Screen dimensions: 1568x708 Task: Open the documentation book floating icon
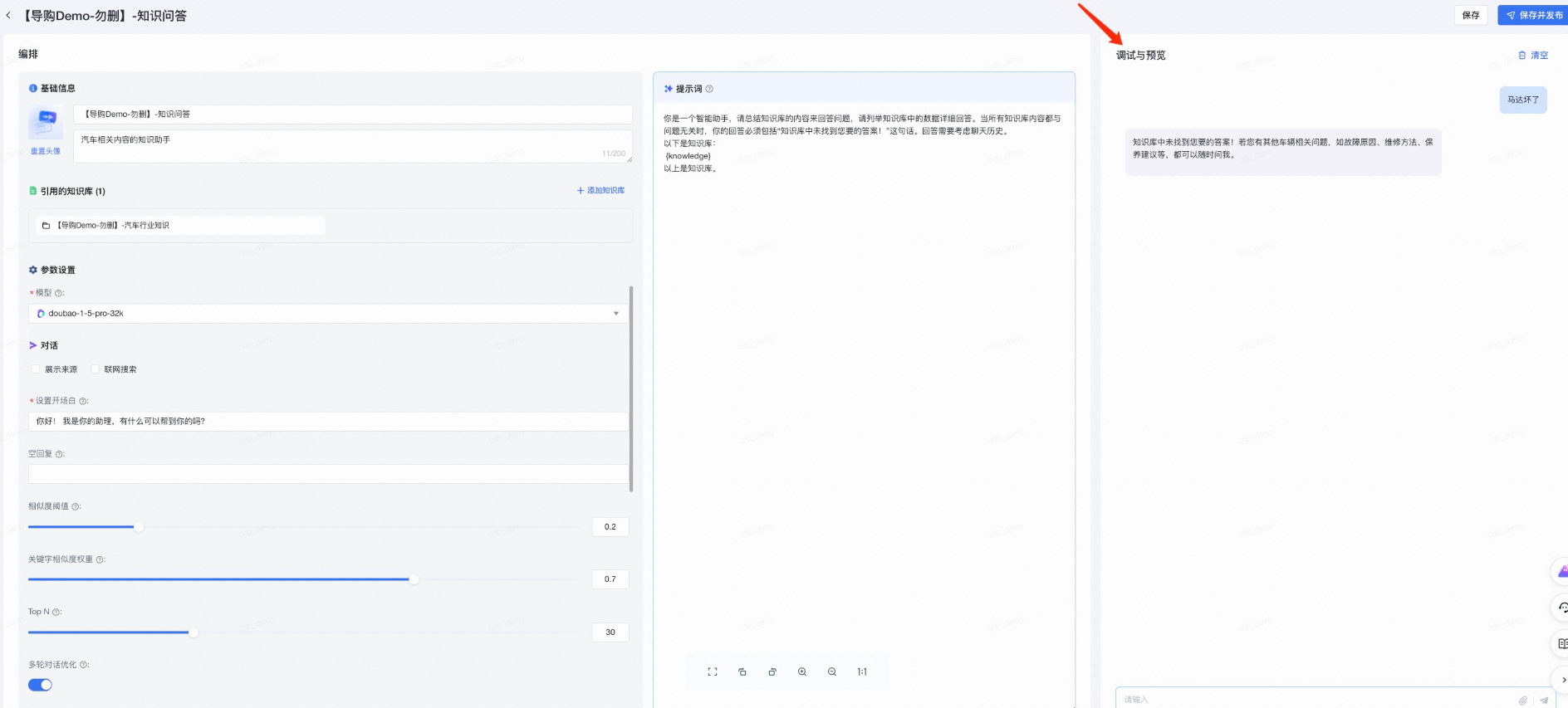(1561, 643)
